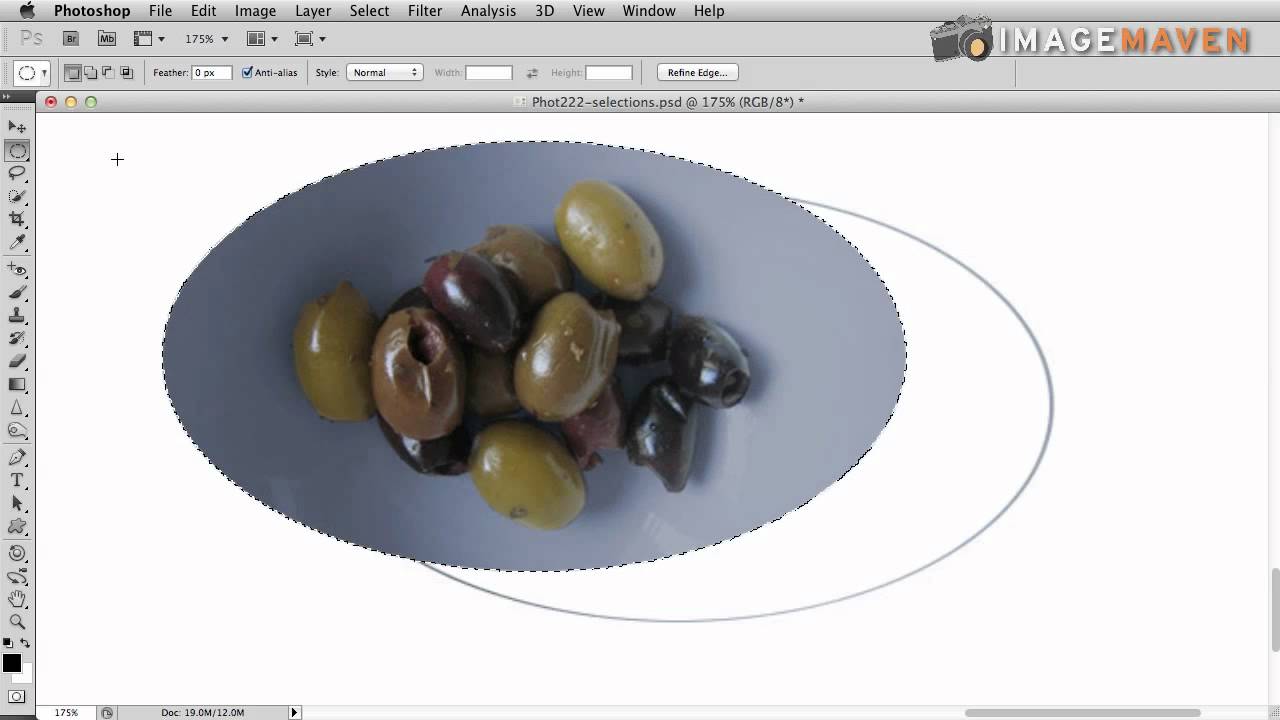
Task: Open the tool preset picker arrow
Action: pyautogui.click(x=44, y=73)
